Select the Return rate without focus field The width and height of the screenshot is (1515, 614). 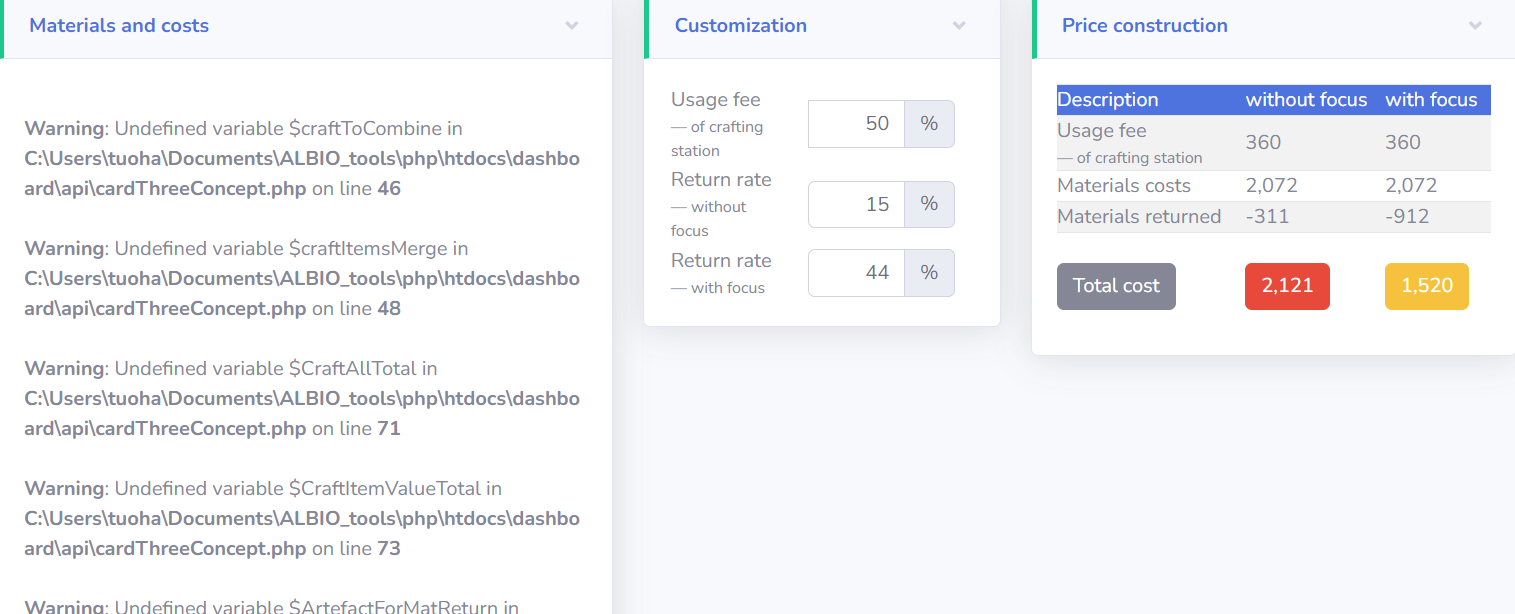click(x=856, y=204)
